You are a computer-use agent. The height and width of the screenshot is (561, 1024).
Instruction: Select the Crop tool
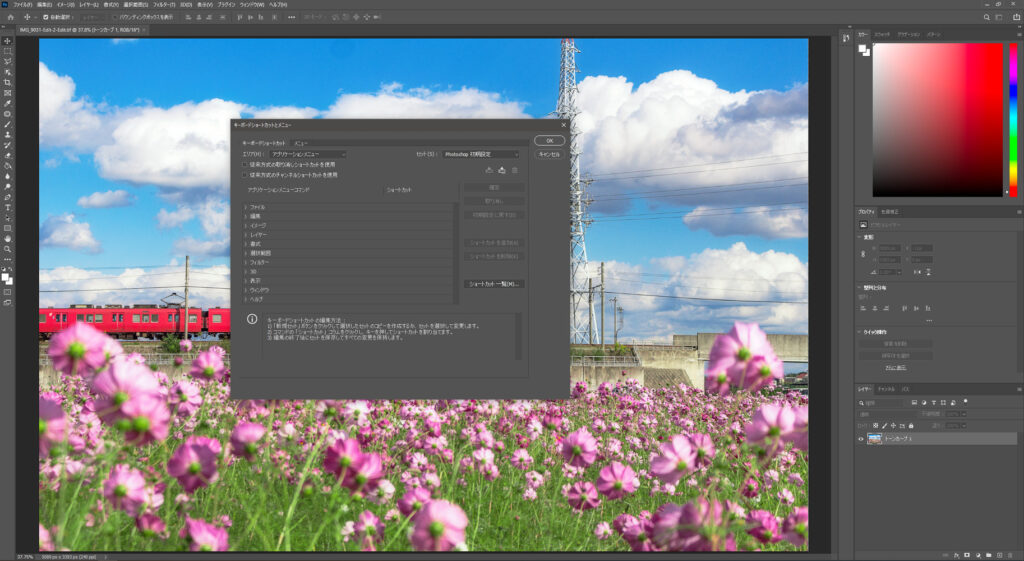click(x=7, y=82)
